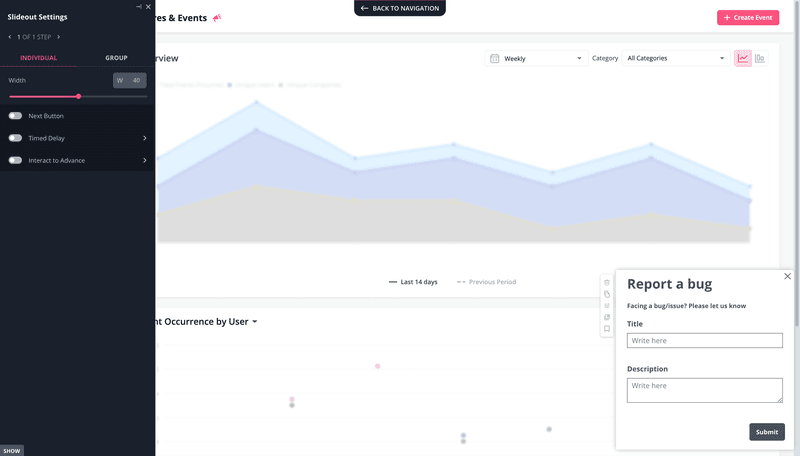The image size is (800, 456).
Task: Click the Submit button
Action: (x=767, y=432)
